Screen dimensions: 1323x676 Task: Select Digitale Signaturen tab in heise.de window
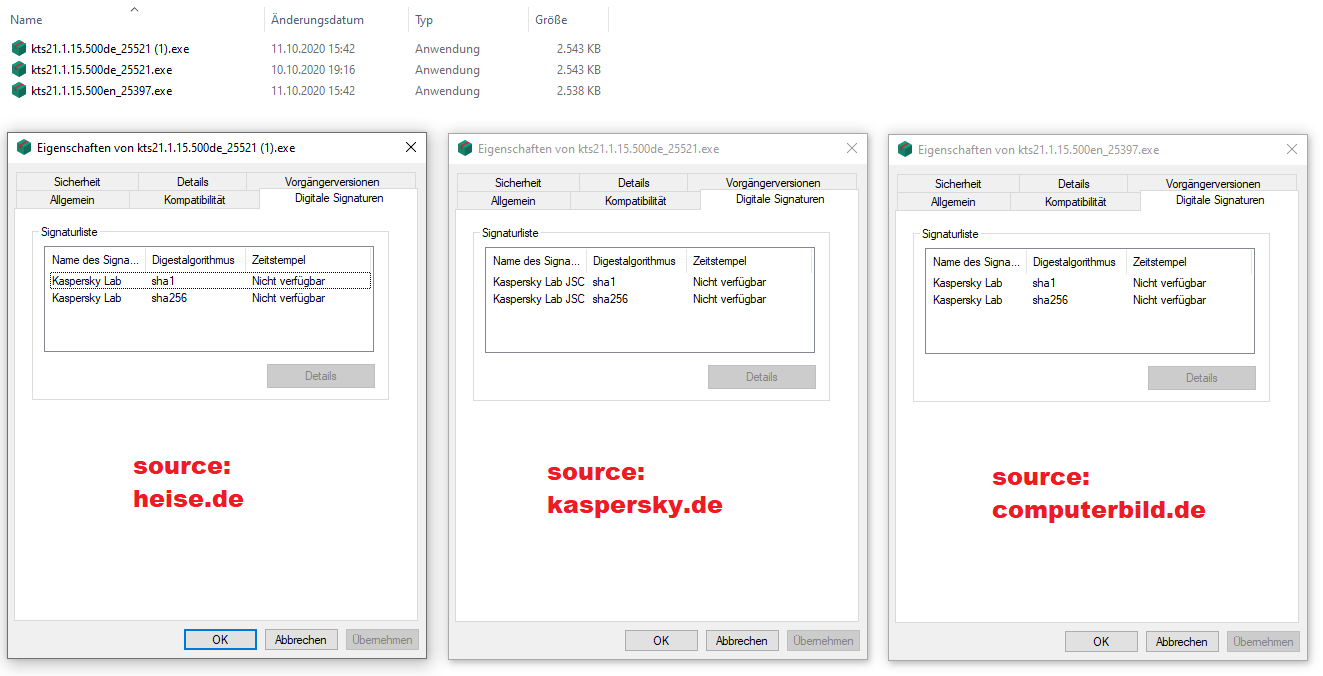click(x=339, y=198)
